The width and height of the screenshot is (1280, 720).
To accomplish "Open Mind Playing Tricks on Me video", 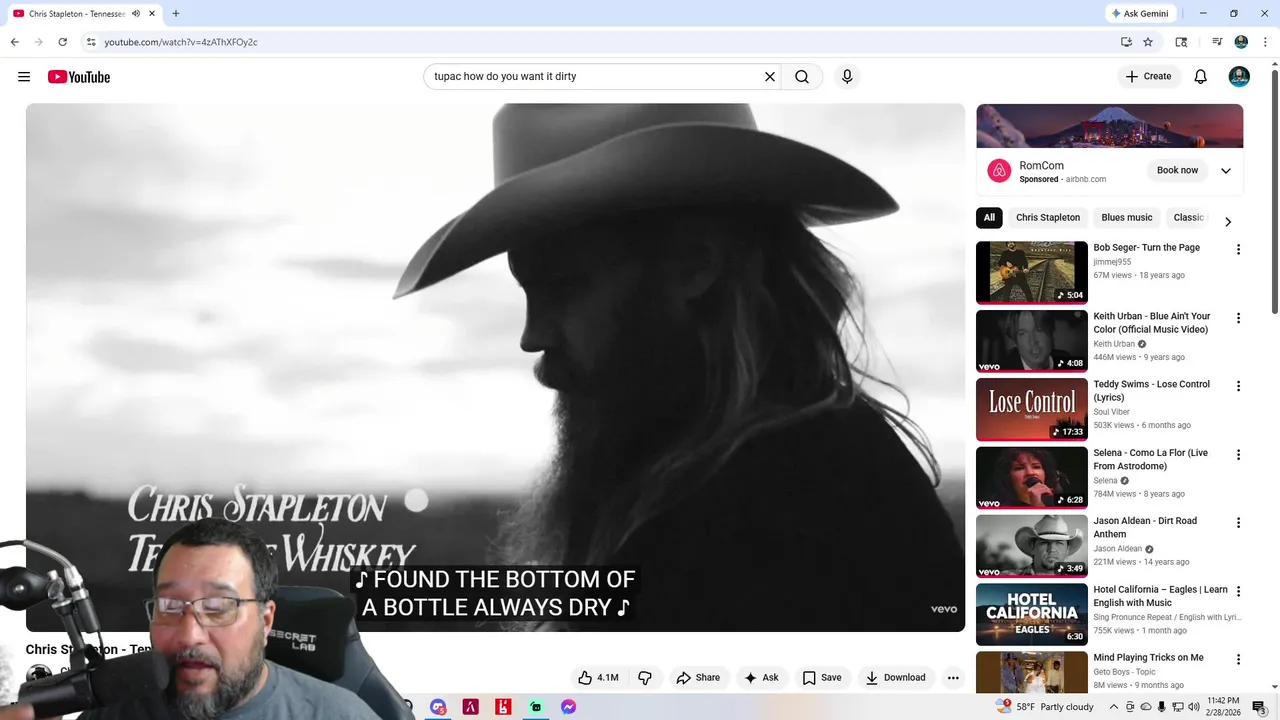I will 1148,657.
